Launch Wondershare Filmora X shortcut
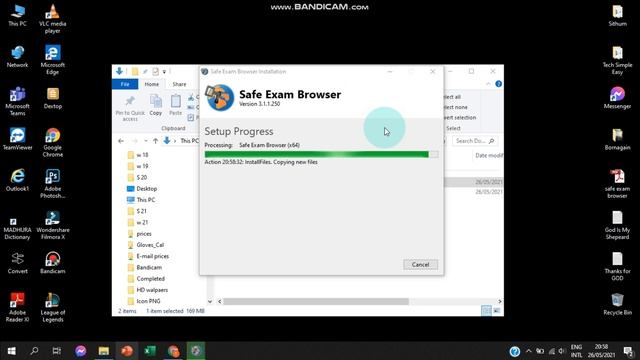Viewport: 640px width, 360px height. (x=53, y=225)
